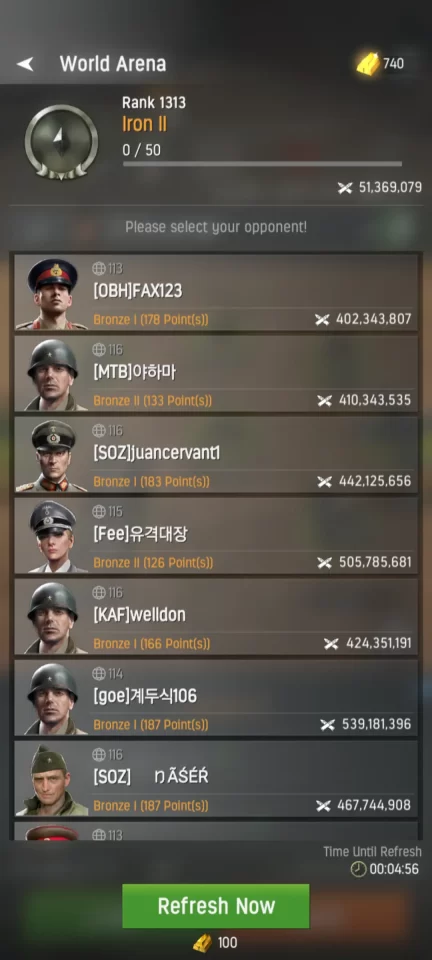Screen dimensions: 432x960
Task: Tap the Iron II progress bar
Action: (x=263, y=164)
